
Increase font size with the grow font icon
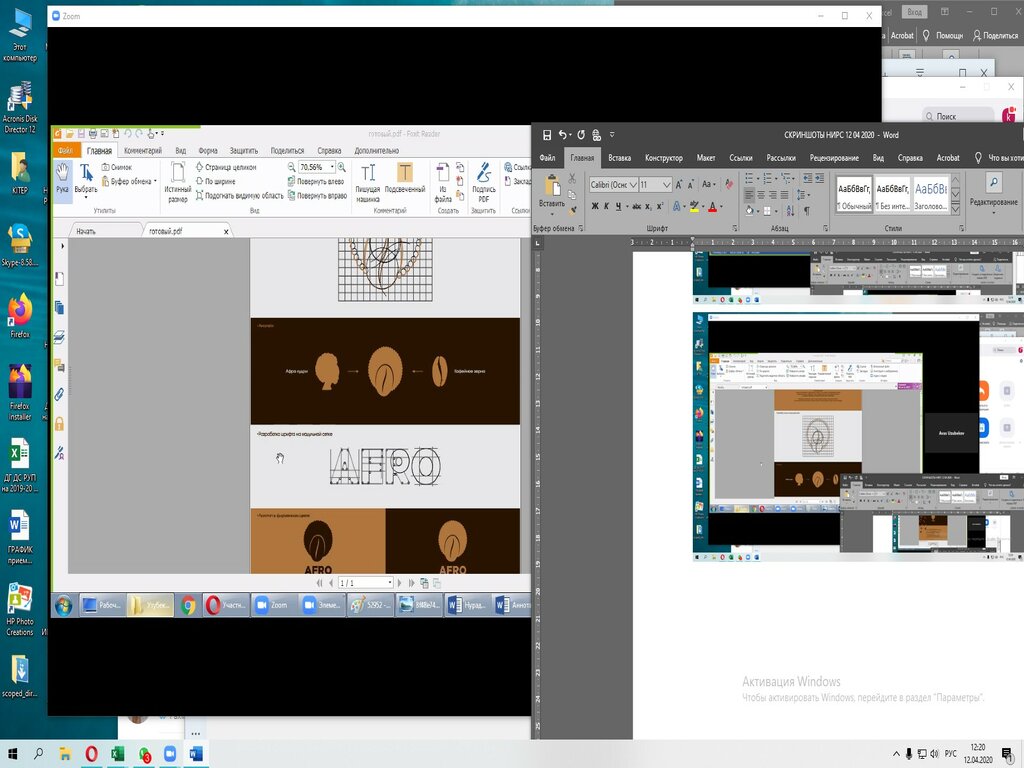(x=679, y=185)
